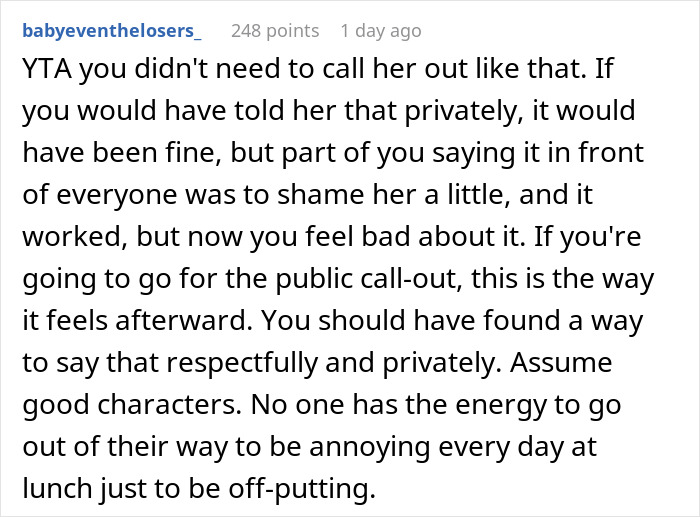Click the word 'off-putting.' ending the comment

302,489
